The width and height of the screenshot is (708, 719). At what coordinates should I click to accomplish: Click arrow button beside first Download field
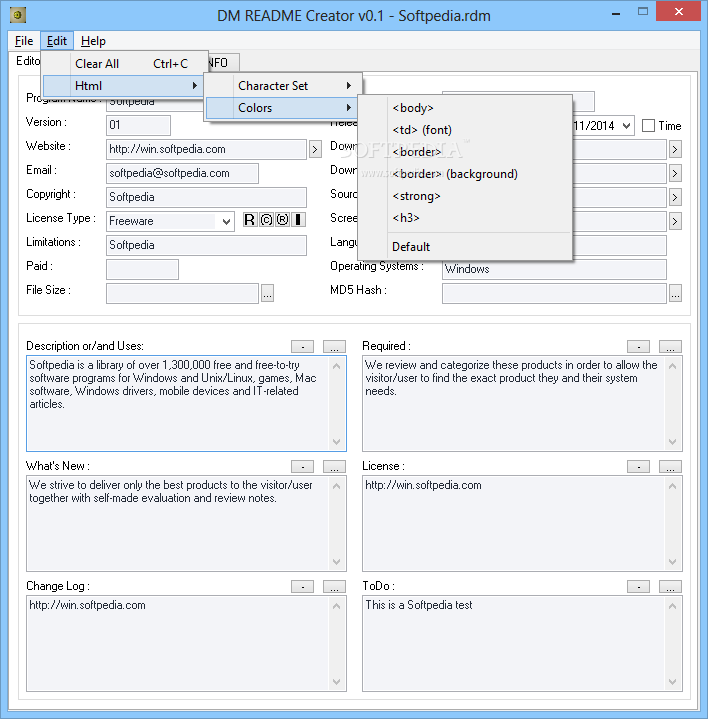click(675, 149)
